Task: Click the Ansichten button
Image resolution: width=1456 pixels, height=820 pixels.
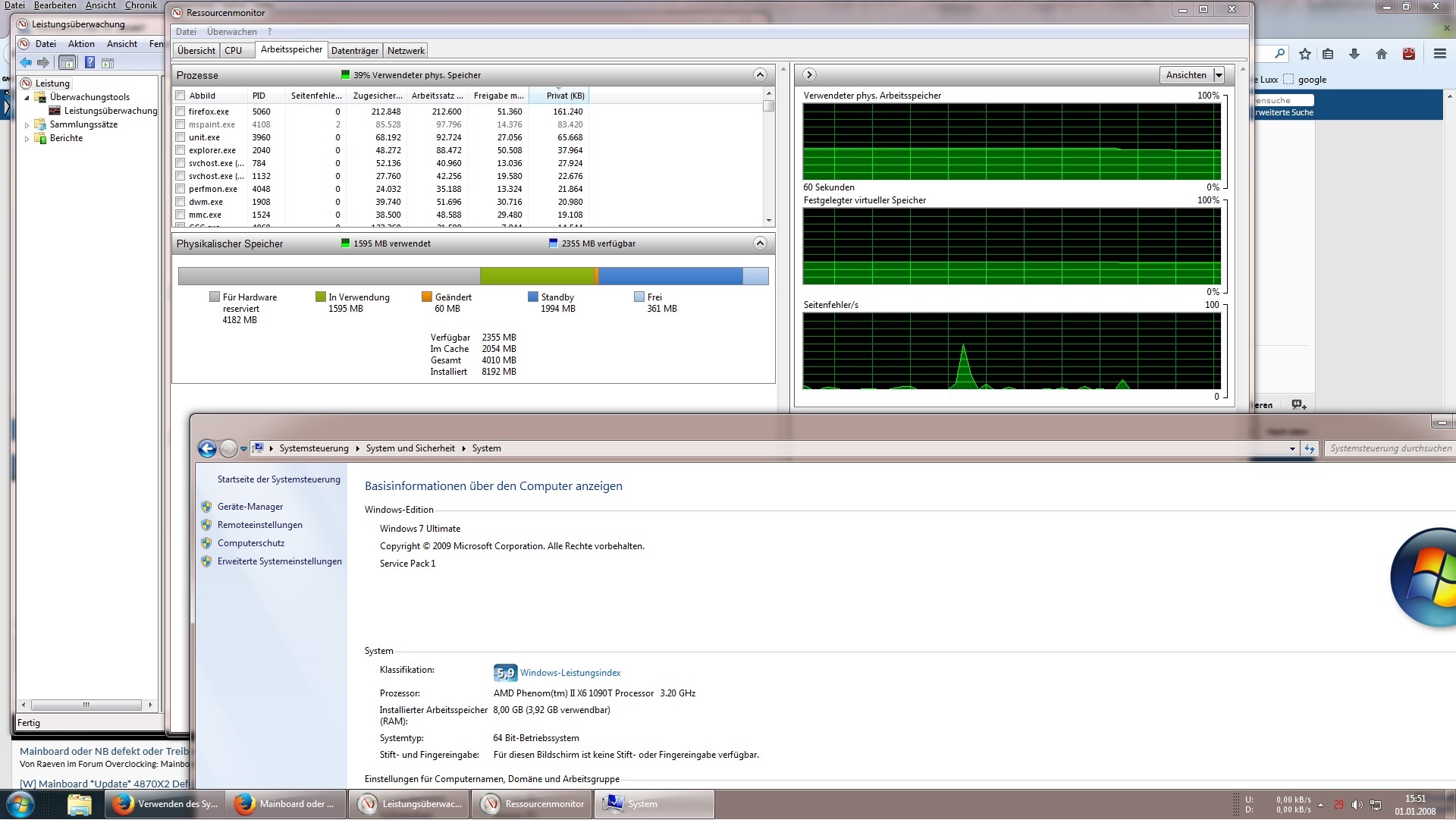Action: click(1186, 75)
